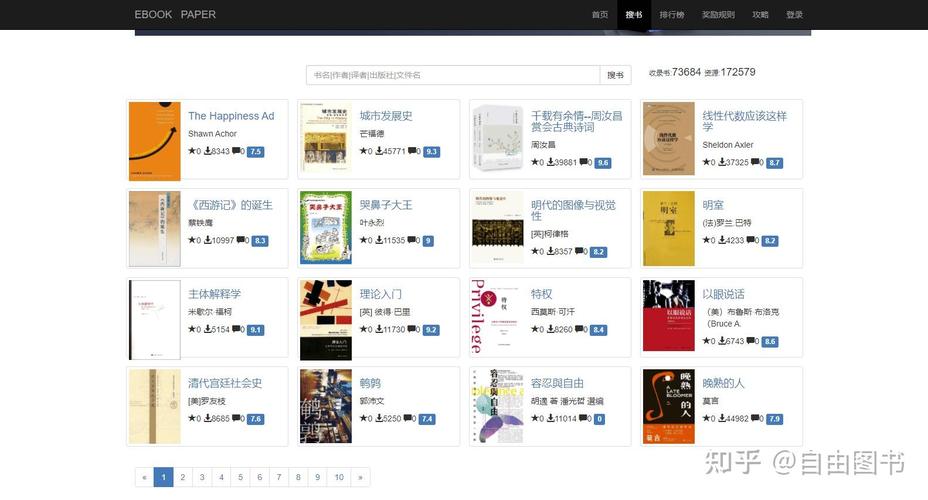Click the 搜书 search button

click(x=616, y=75)
